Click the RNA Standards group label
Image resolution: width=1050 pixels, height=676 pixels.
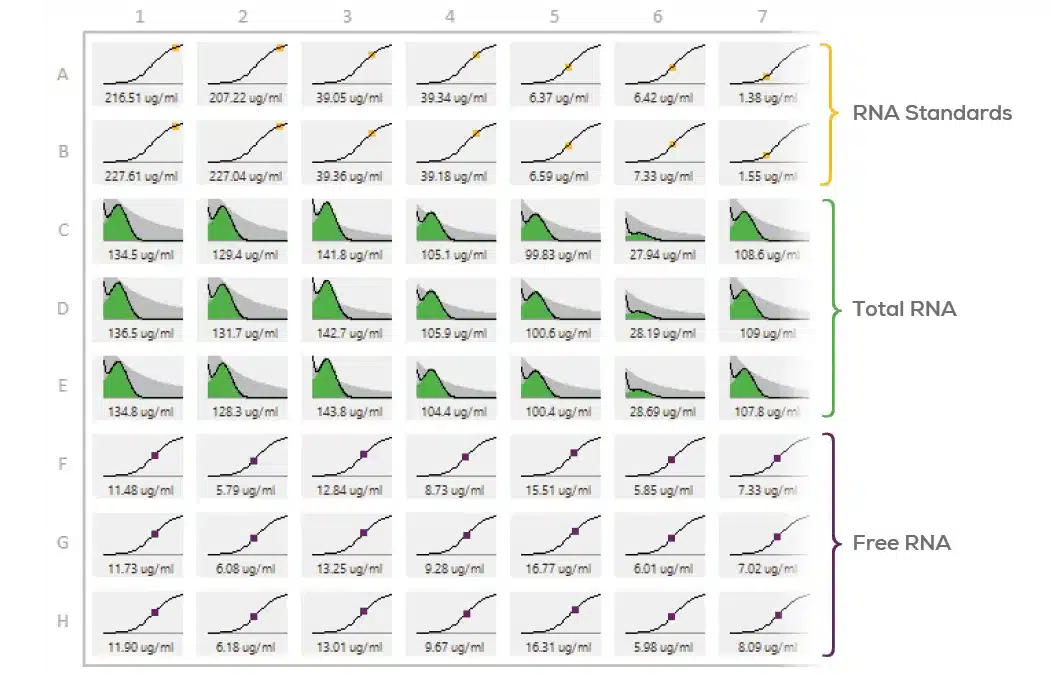pos(931,113)
